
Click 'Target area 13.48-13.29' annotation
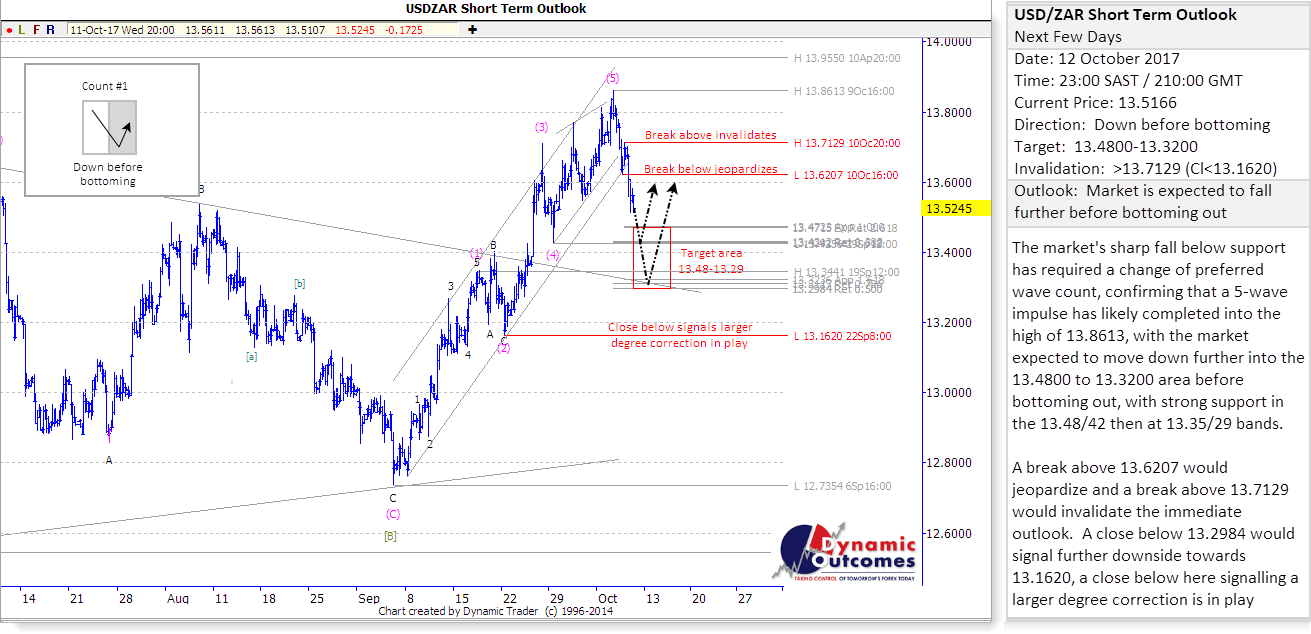click(710, 261)
